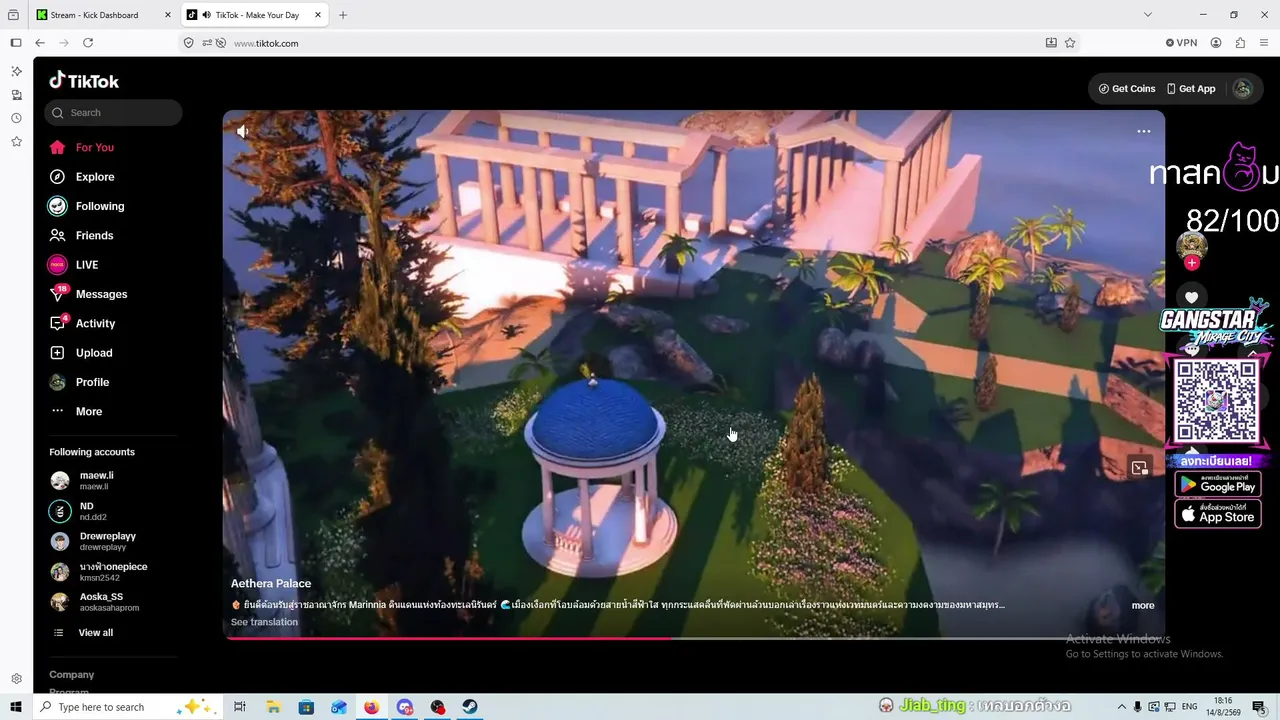Click the install-site icon in the address bar
1280x720 pixels.
[1051, 43]
